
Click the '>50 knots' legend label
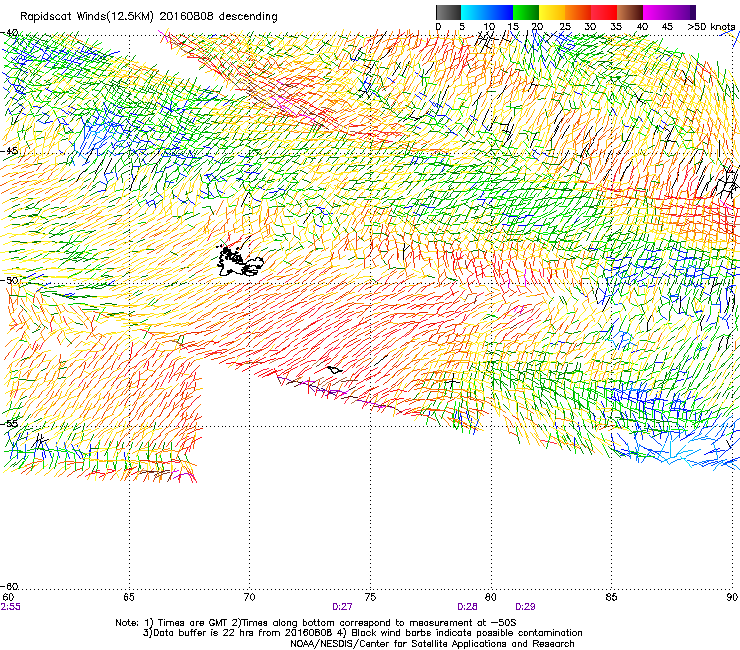tap(711, 27)
